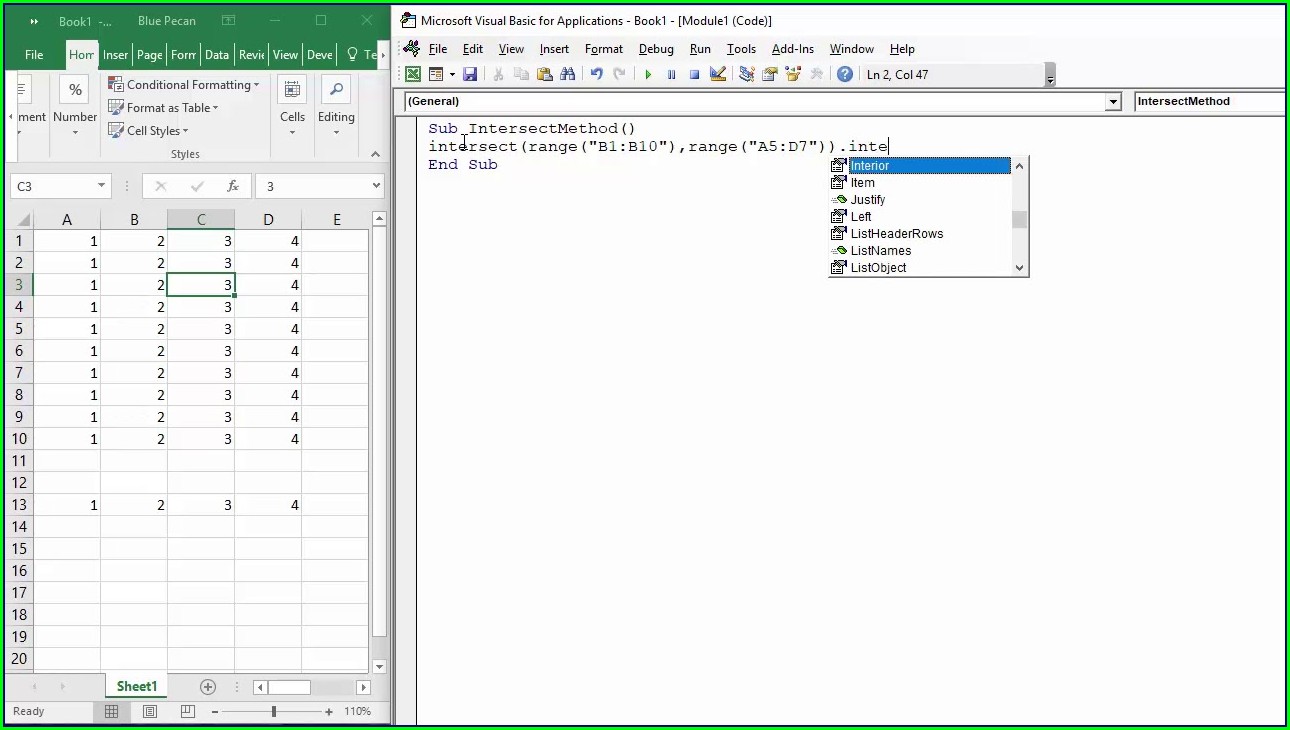Open the File menu in the VBA editor
Screen dimensions: 1290x730
coord(438,49)
